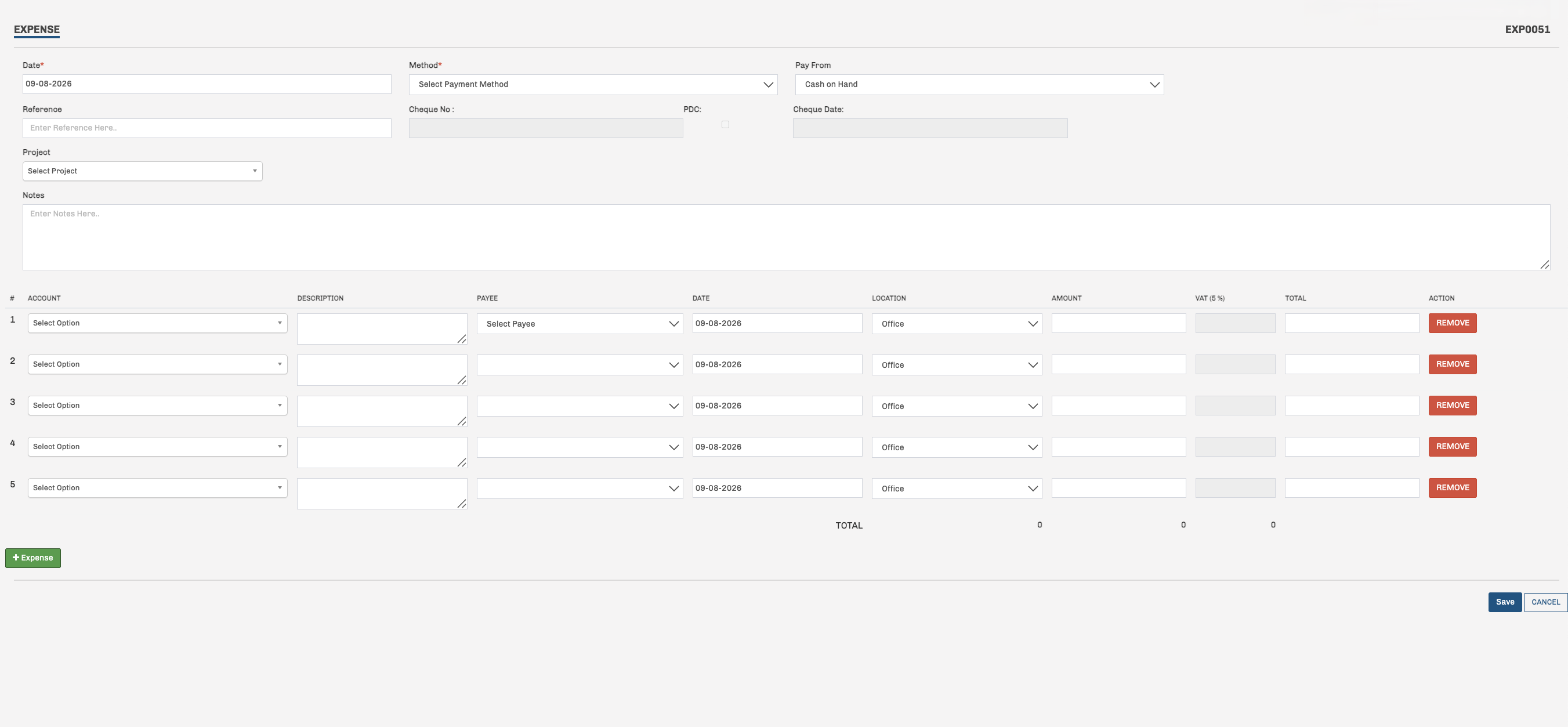Remove expense row 4
1568x727 pixels.
(1453, 447)
